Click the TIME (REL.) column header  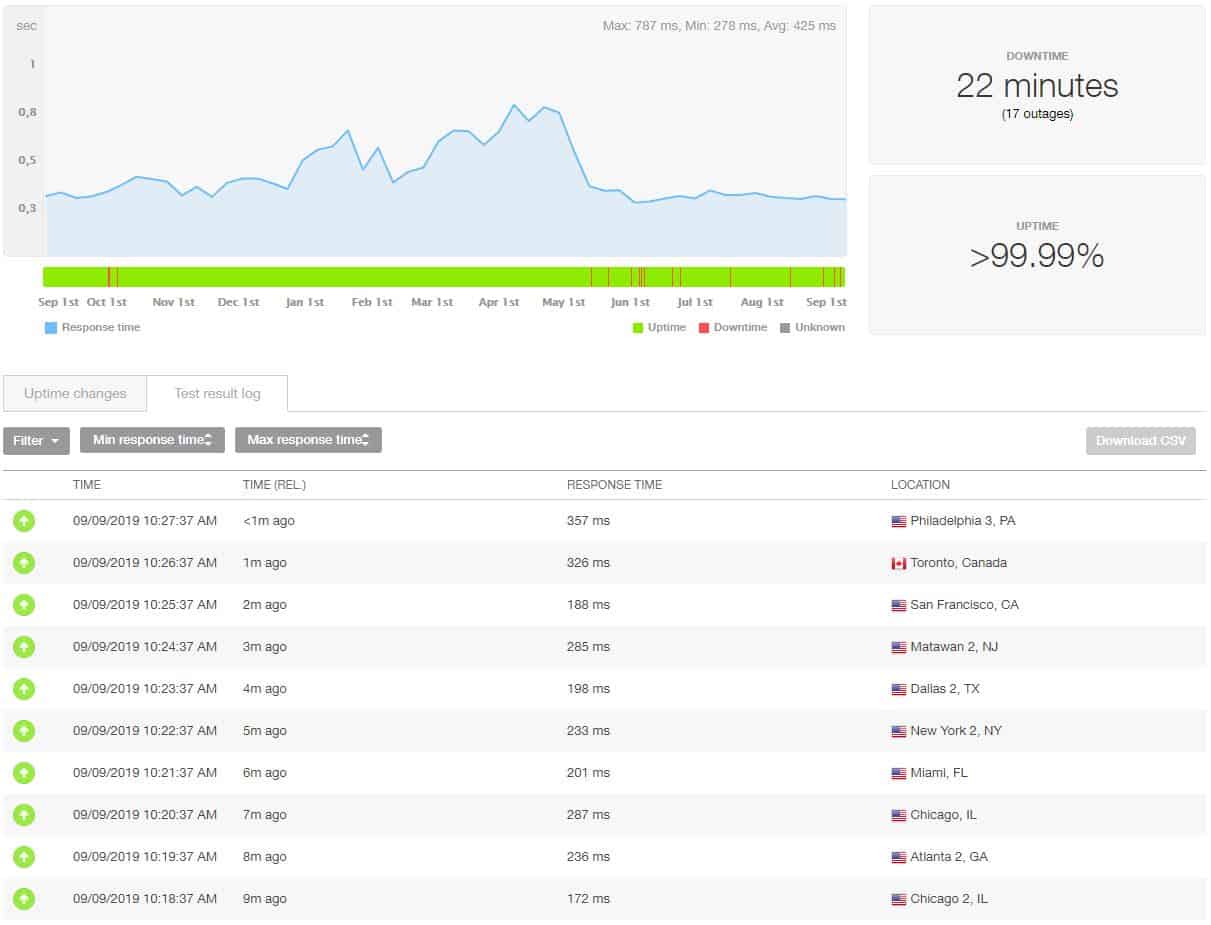(x=274, y=485)
